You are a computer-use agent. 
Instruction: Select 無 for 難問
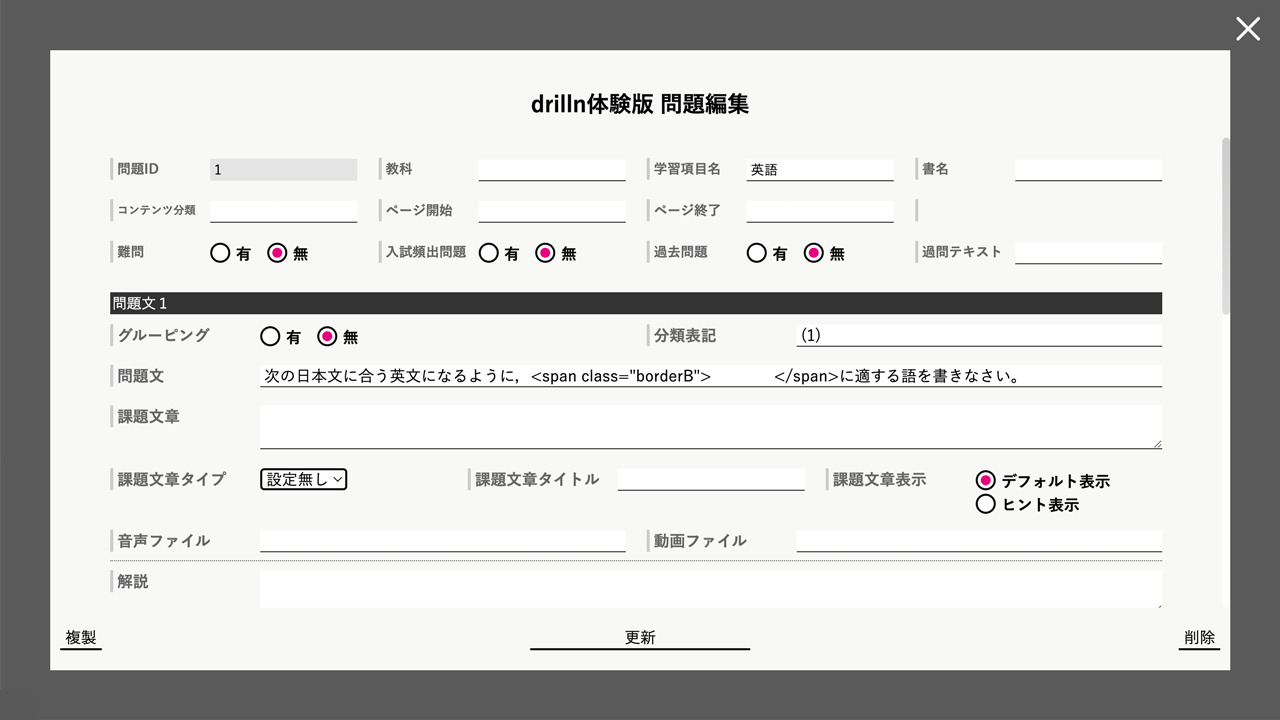click(277, 253)
